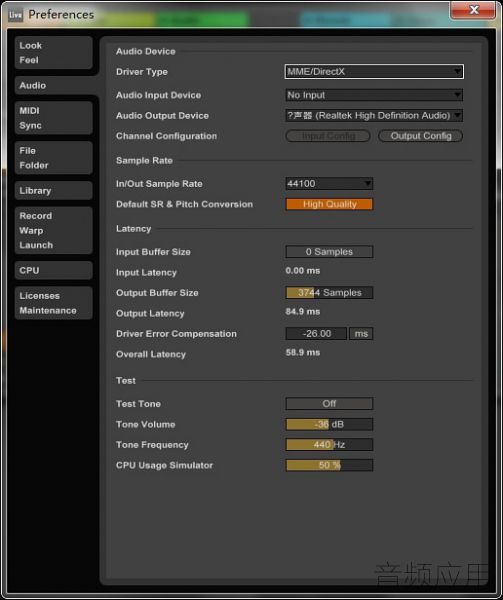The image size is (503, 600).
Task: Open the Licenses Maintenance tab
Action: pos(54,303)
